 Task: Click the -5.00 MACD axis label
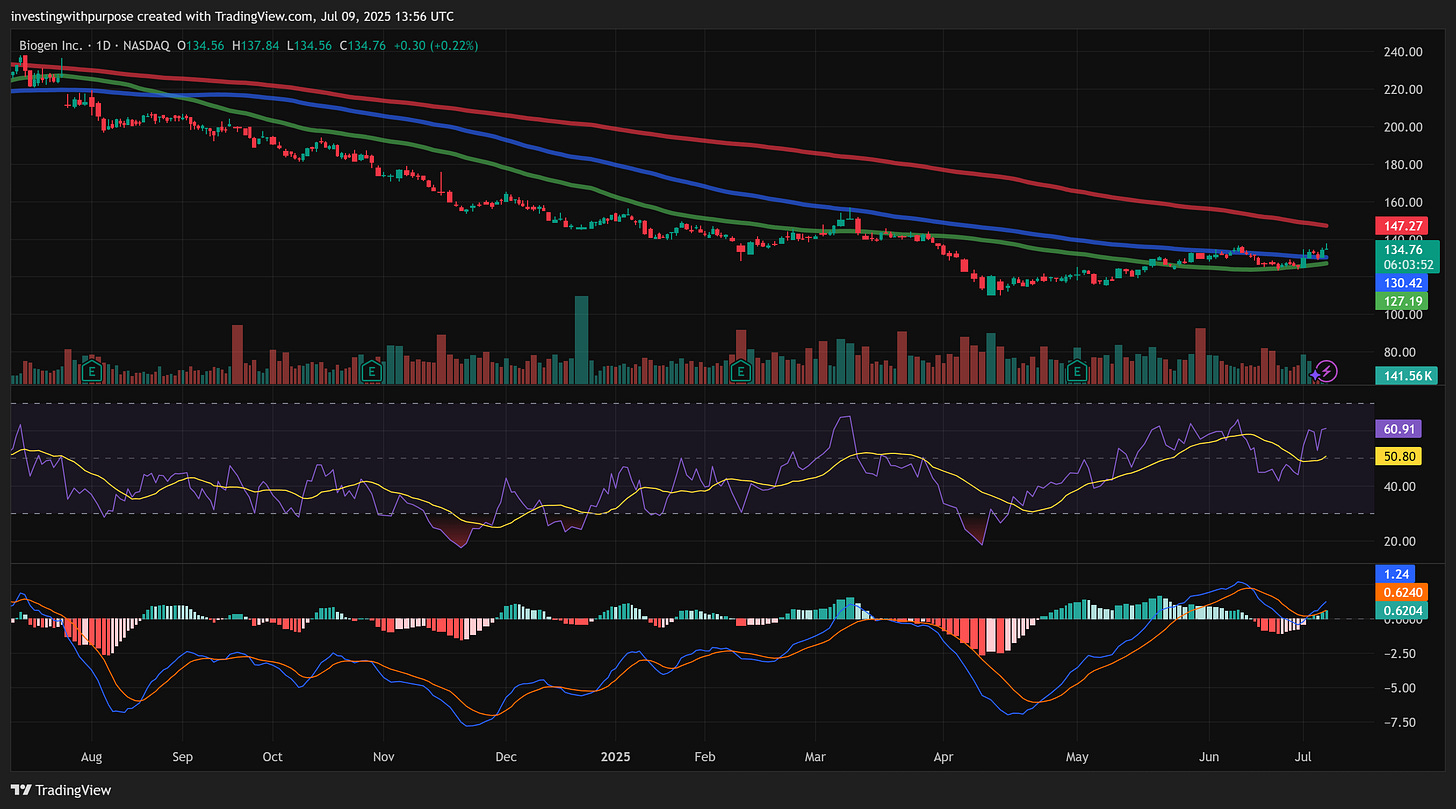click(1401, 688)
